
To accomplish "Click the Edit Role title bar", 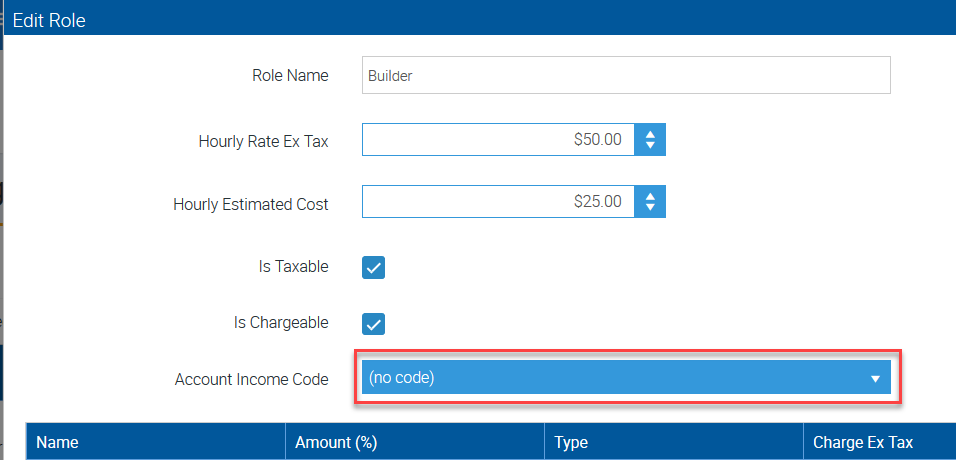I will click(x=478, y=19).
